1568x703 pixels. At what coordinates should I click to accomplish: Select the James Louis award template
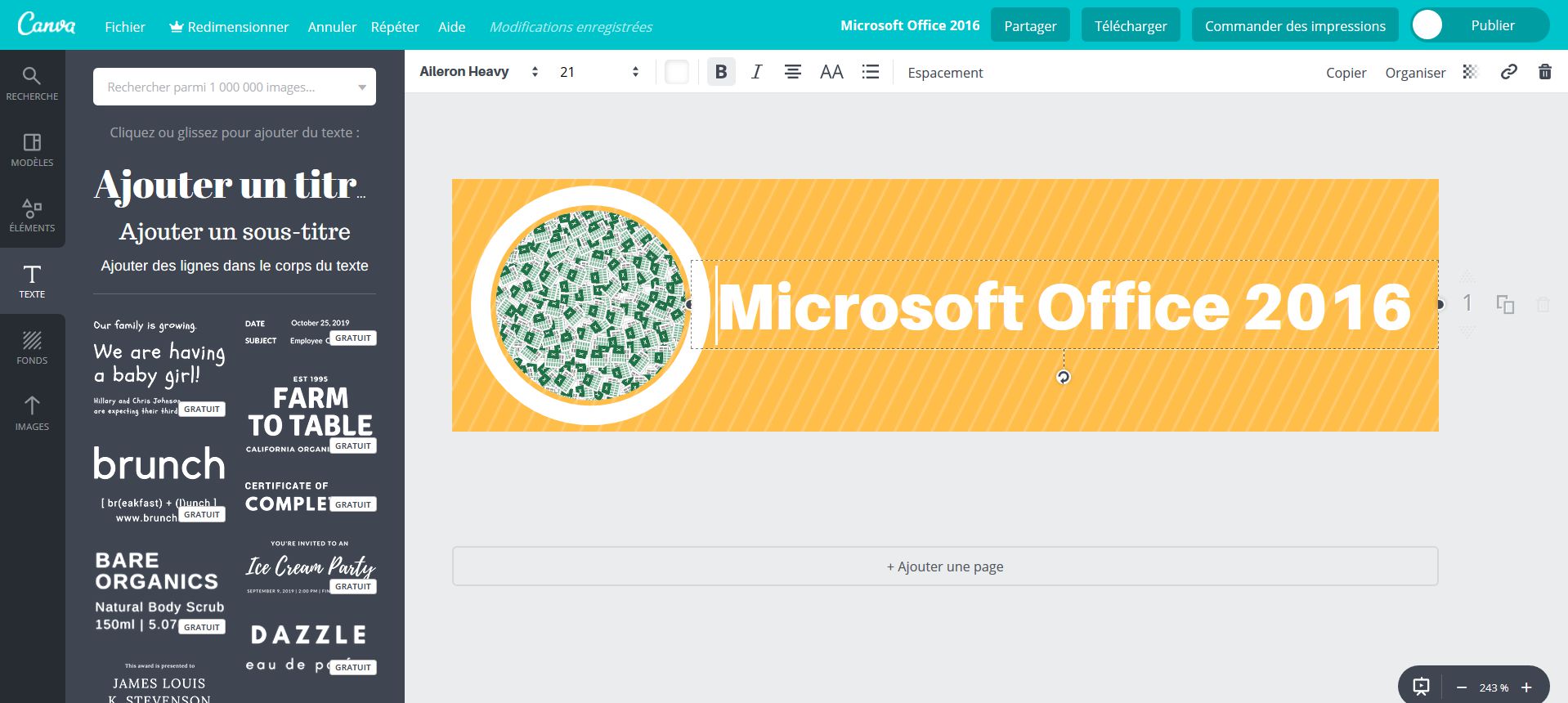(x=159, y=683)
